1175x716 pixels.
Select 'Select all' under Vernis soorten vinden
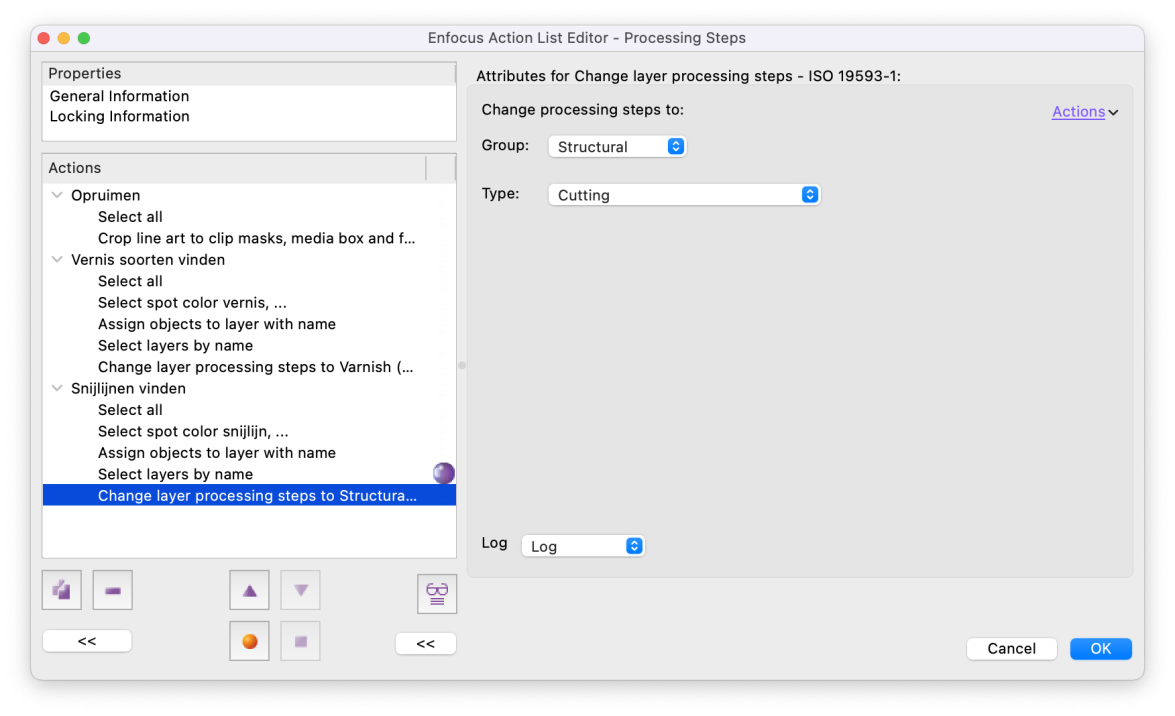coord(130,281)
